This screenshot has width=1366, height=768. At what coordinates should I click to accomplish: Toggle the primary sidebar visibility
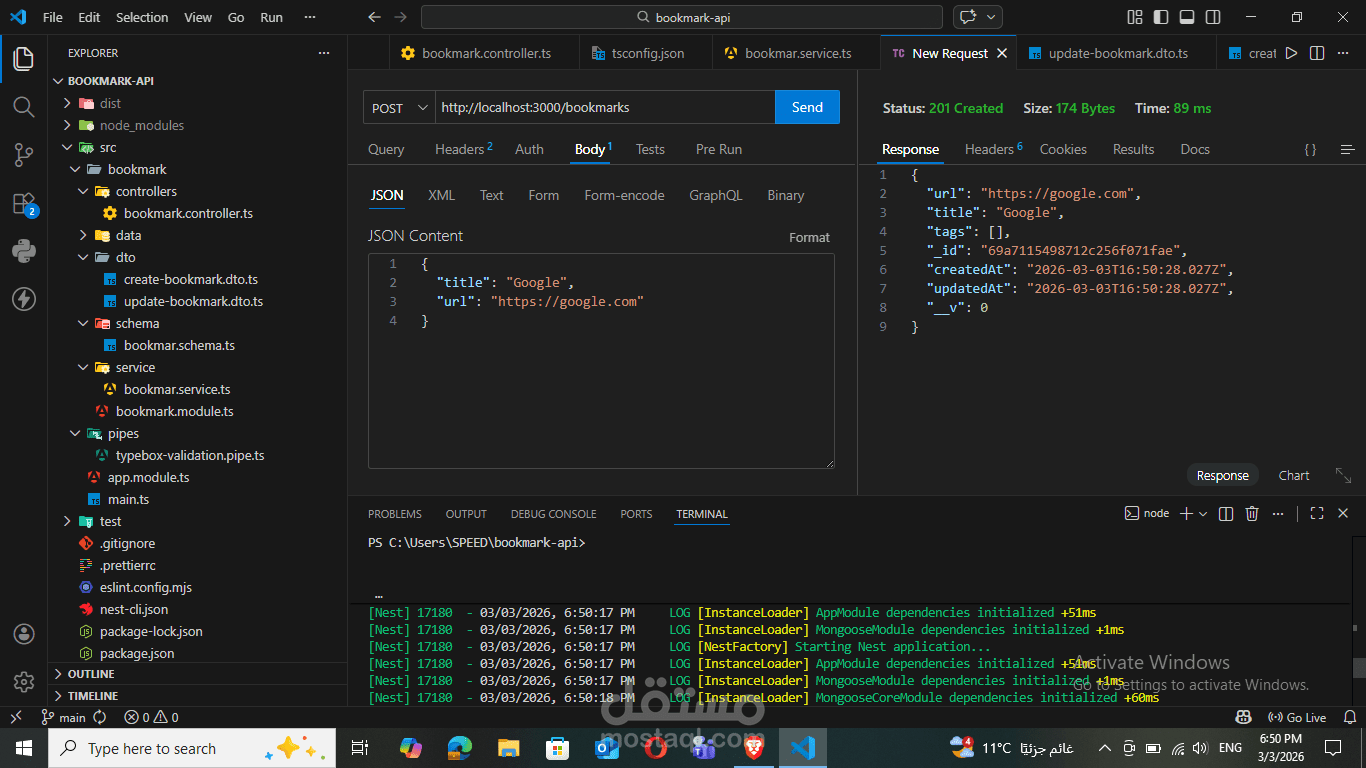1161,16
